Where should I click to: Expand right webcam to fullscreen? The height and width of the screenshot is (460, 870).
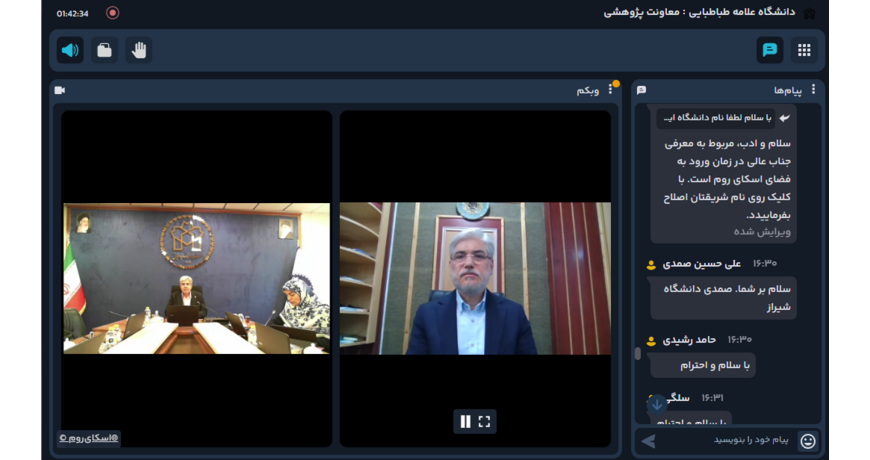click(x=484, y=422)
